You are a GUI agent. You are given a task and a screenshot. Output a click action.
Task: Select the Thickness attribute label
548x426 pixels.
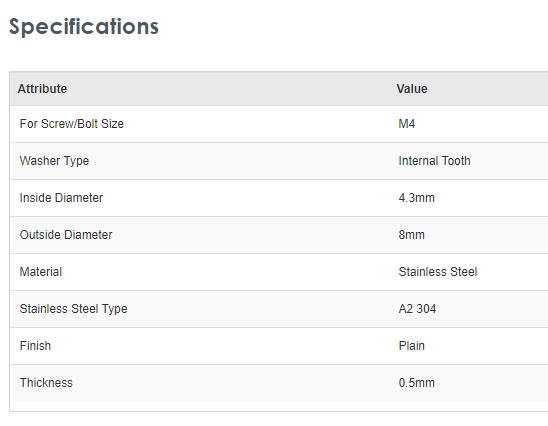click(x=46, y=383)
